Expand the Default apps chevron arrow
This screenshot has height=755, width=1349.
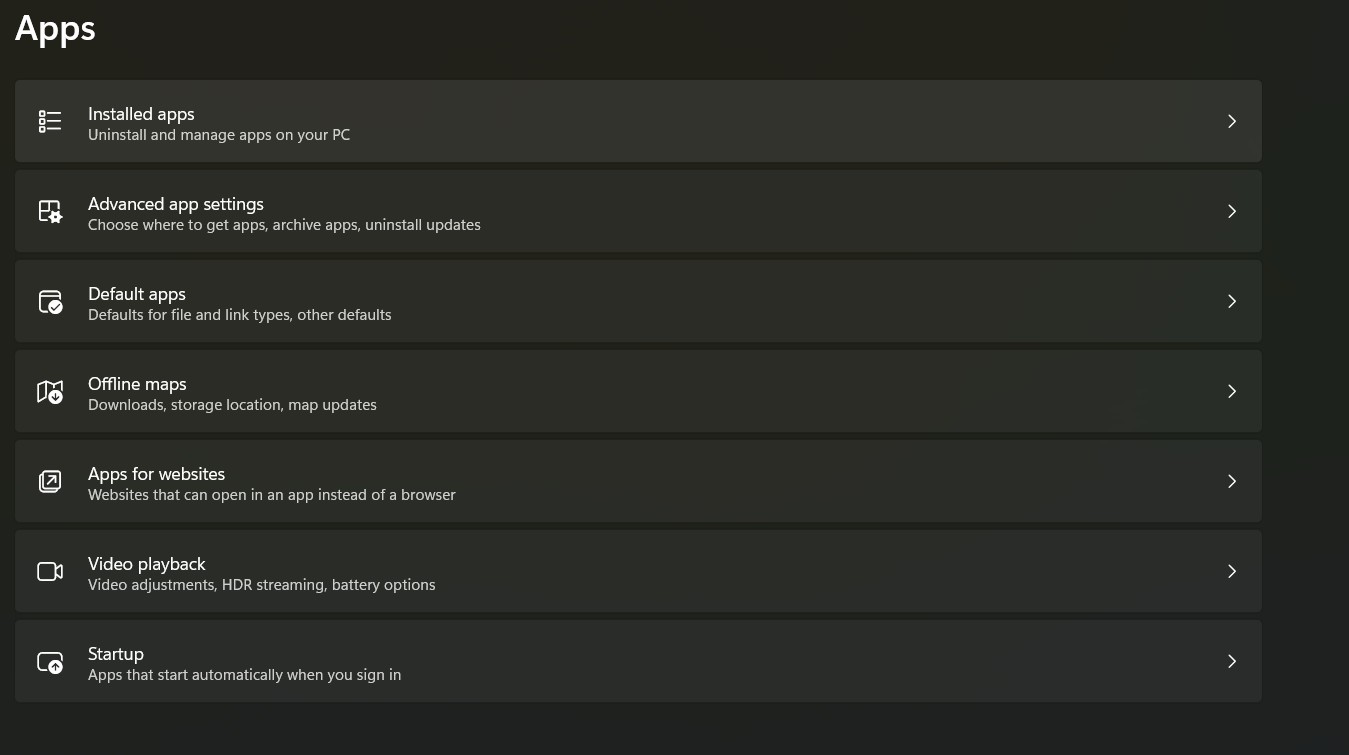(x=1232, y=301)
